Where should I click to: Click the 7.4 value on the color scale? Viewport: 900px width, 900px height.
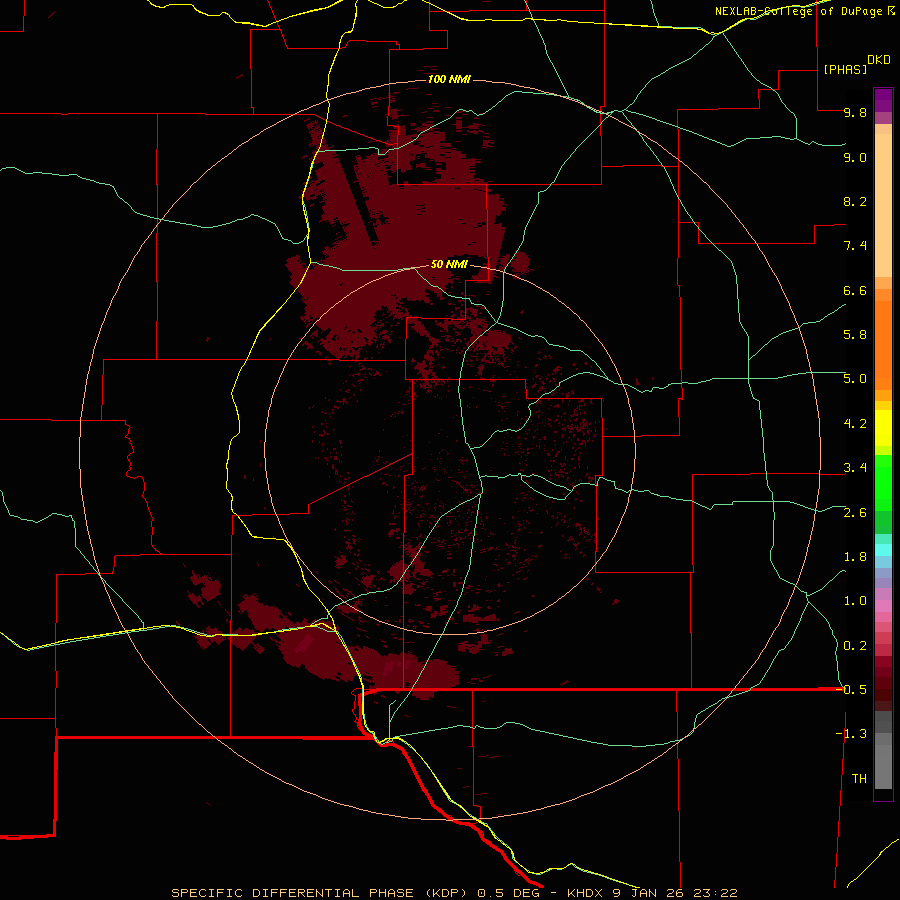(x=855, y=246)
